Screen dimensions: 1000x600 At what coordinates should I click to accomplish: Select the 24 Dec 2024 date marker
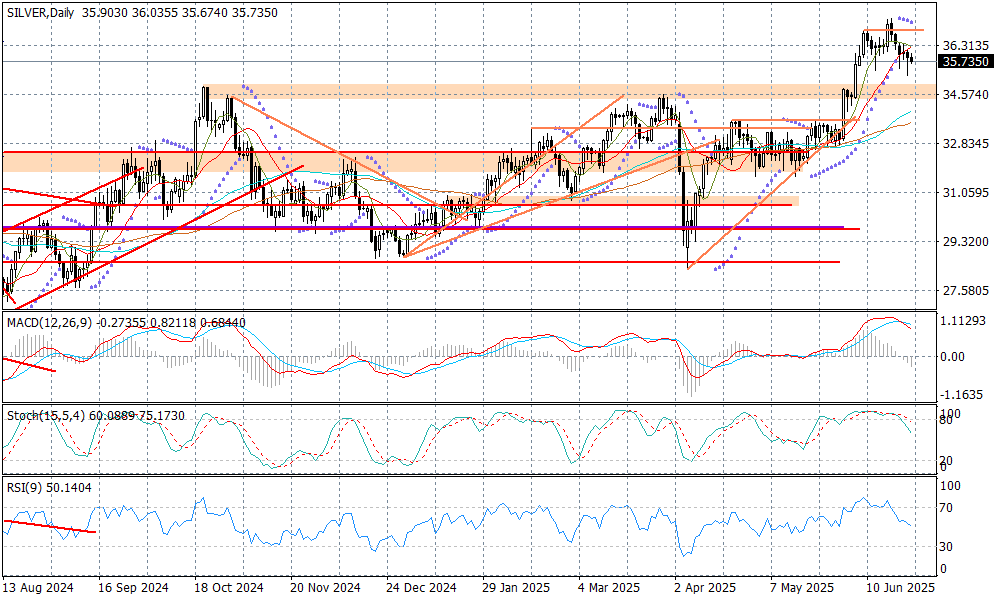420,588
